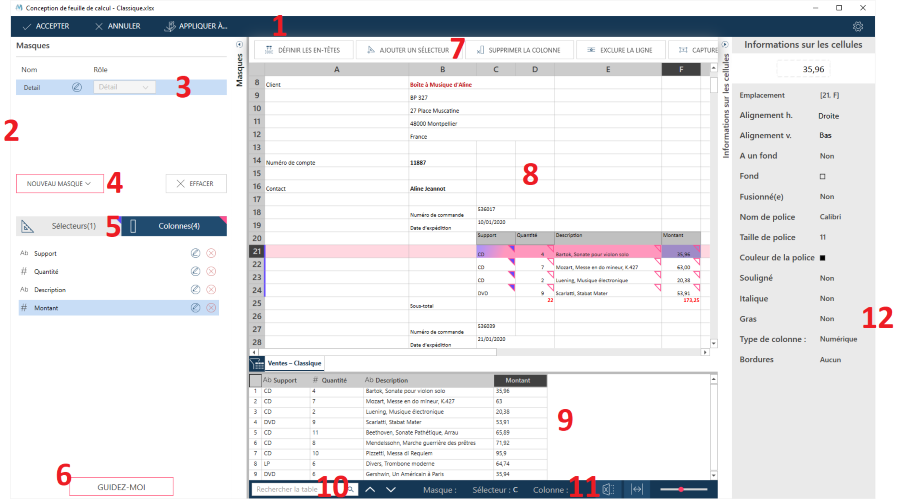The width and height of the screenshot is (900, 499).
Task: Collapse the Masques side panel
Action: pyautogui.click(x=239, y=45)
